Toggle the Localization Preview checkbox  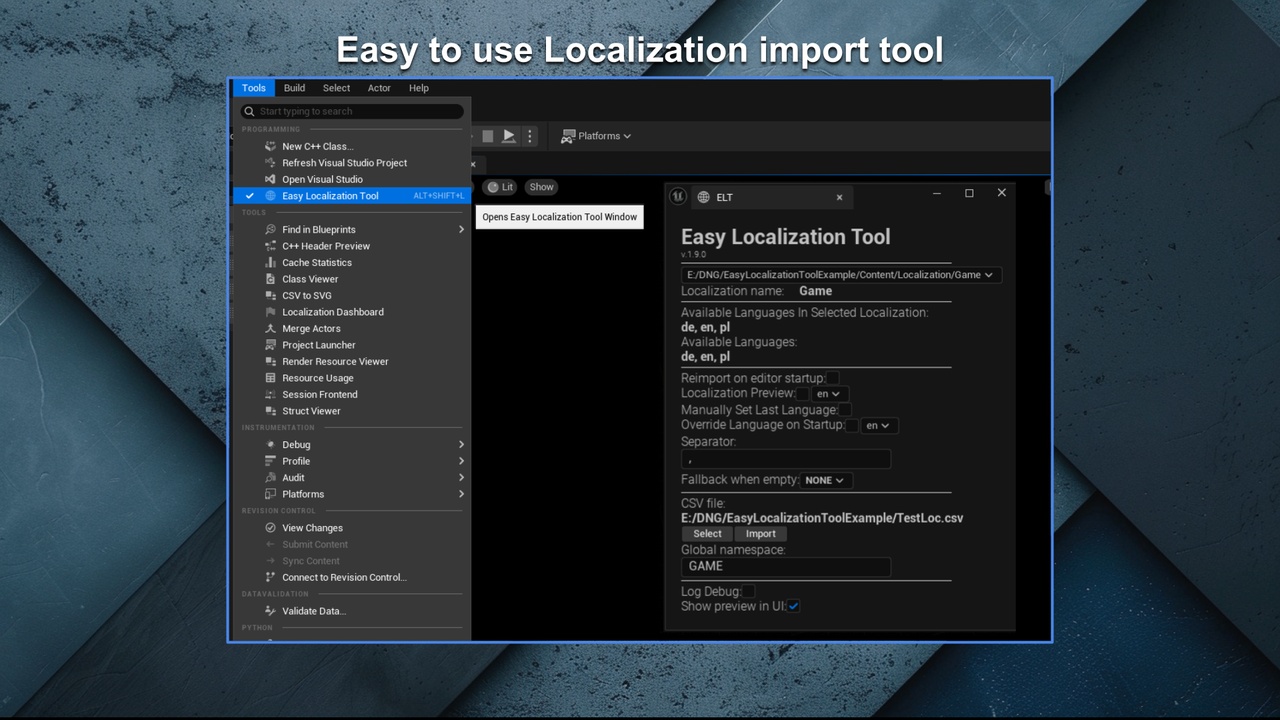click(802, 394)
